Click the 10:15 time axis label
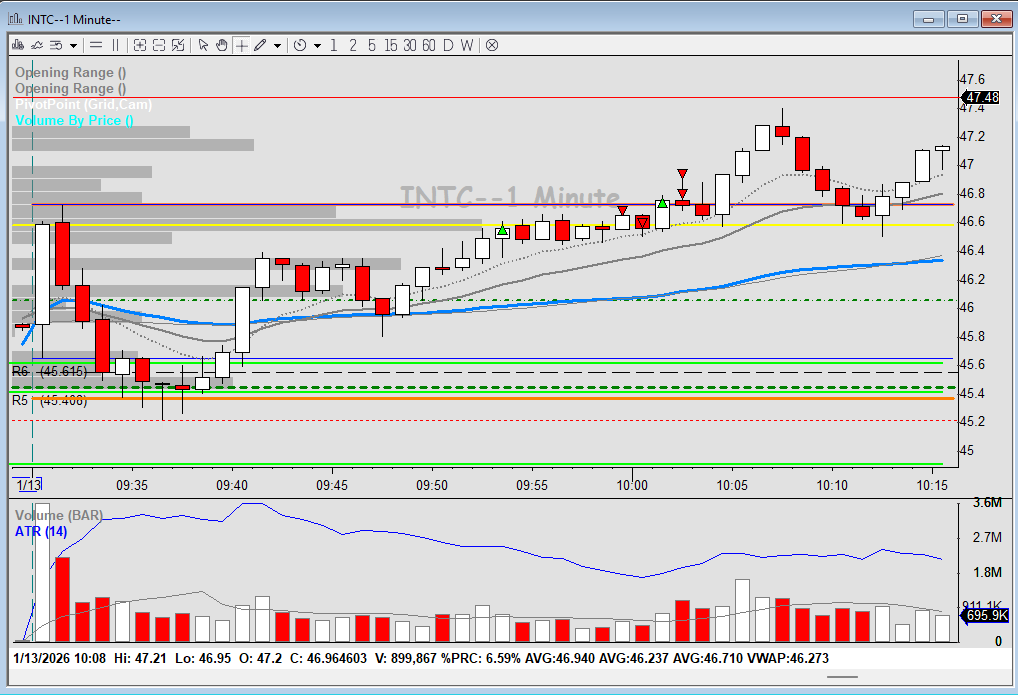The image size is (1018, 695). tap(932, 485)
